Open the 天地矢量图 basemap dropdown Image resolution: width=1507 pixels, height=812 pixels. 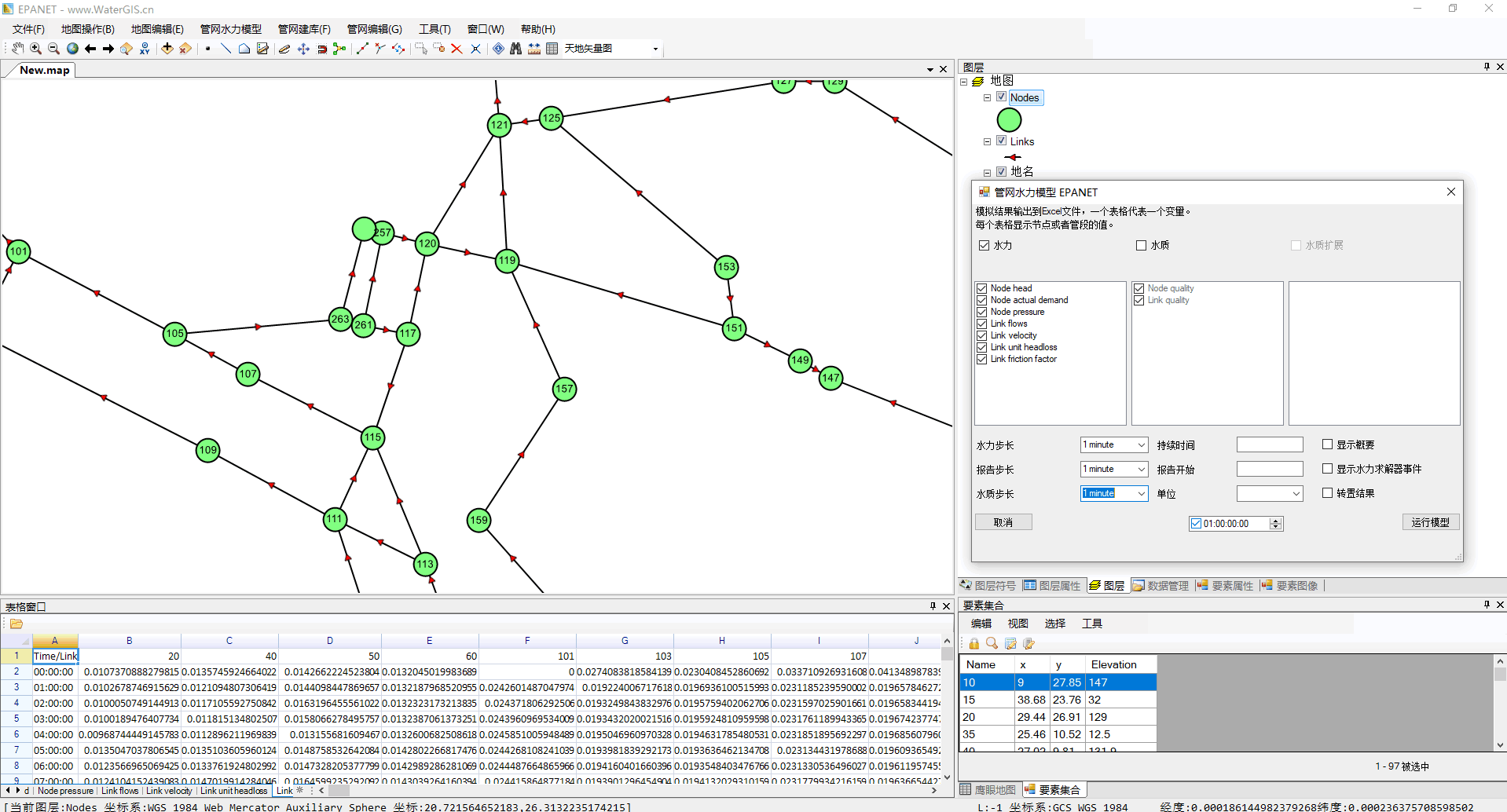(x=655, y=49)
